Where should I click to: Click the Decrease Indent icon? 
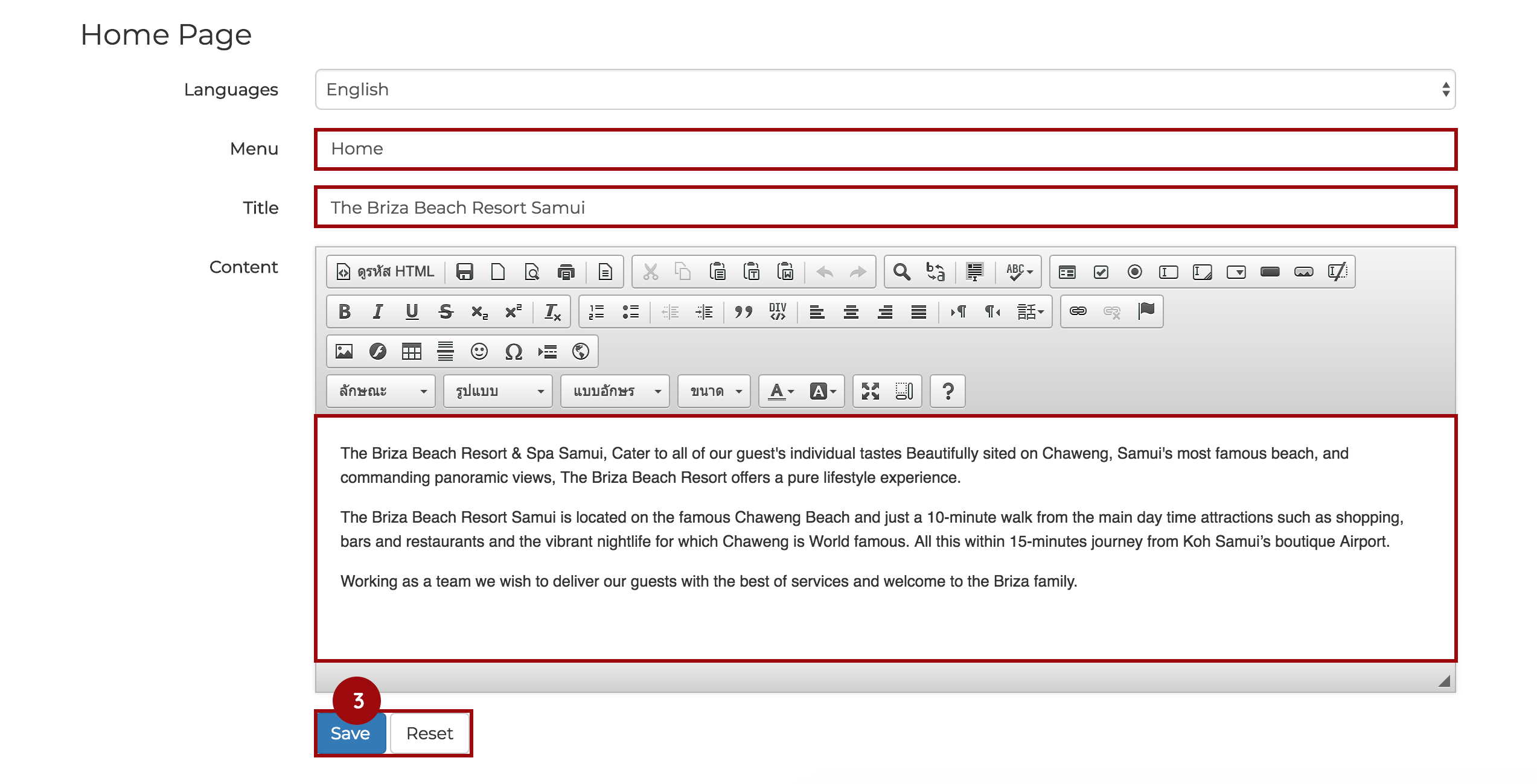pyautogui.click(x=670, y=311)
